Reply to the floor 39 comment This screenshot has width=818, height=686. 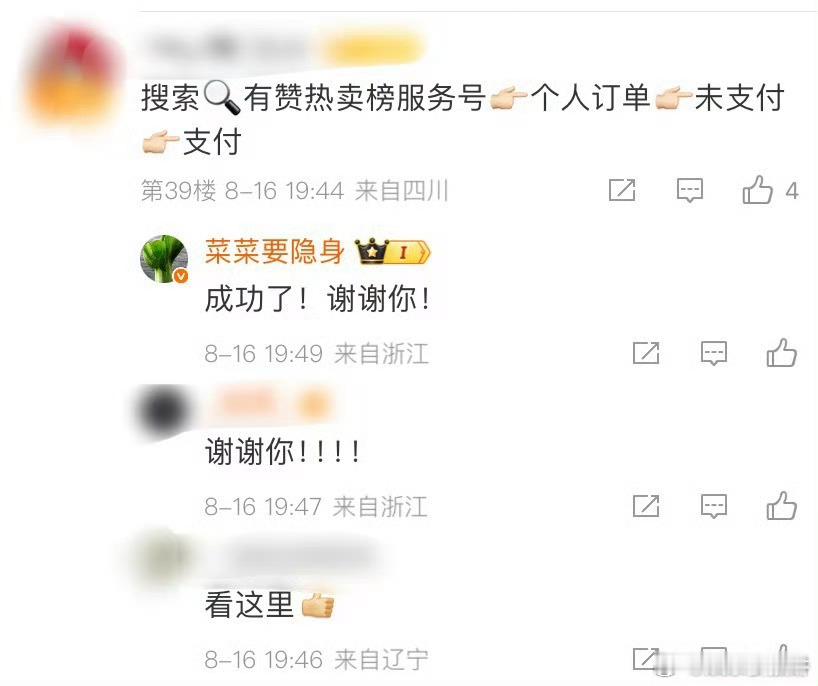coord(689,190)
